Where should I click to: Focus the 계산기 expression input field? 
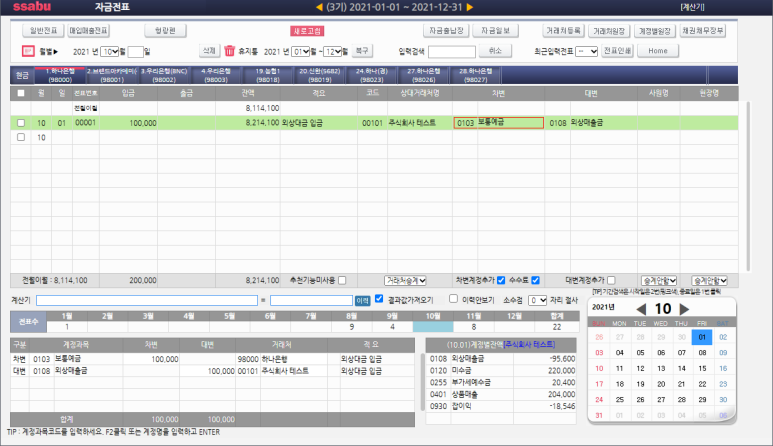click(147, 300)
